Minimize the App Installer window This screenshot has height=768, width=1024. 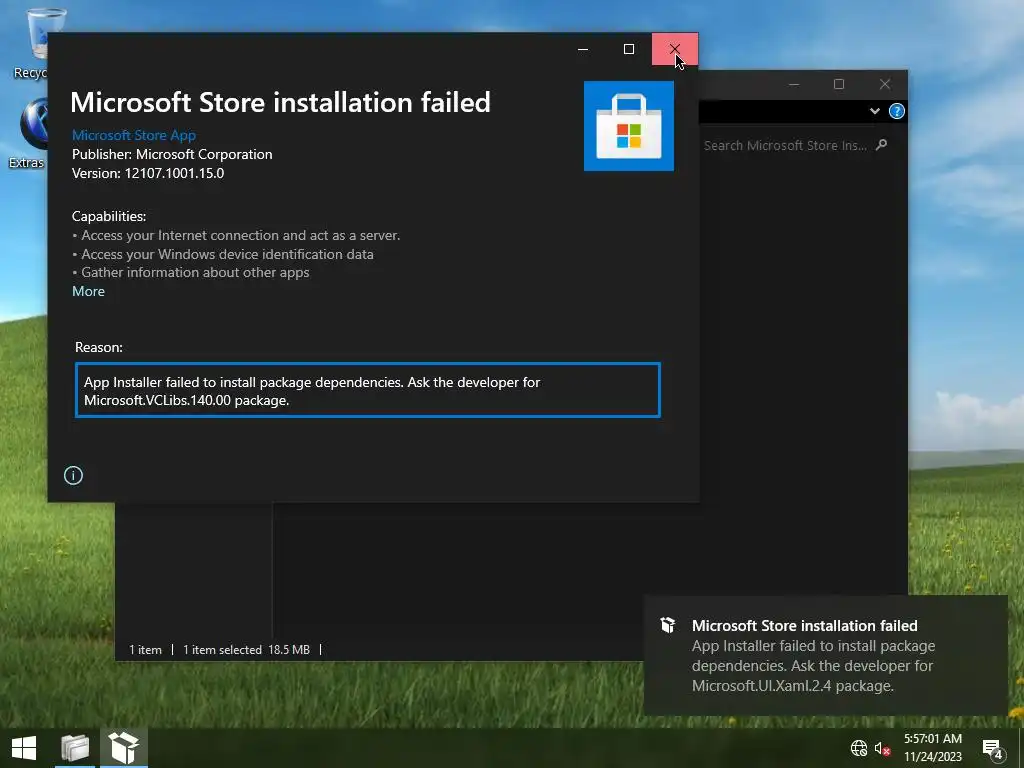[x=583, y=49]
